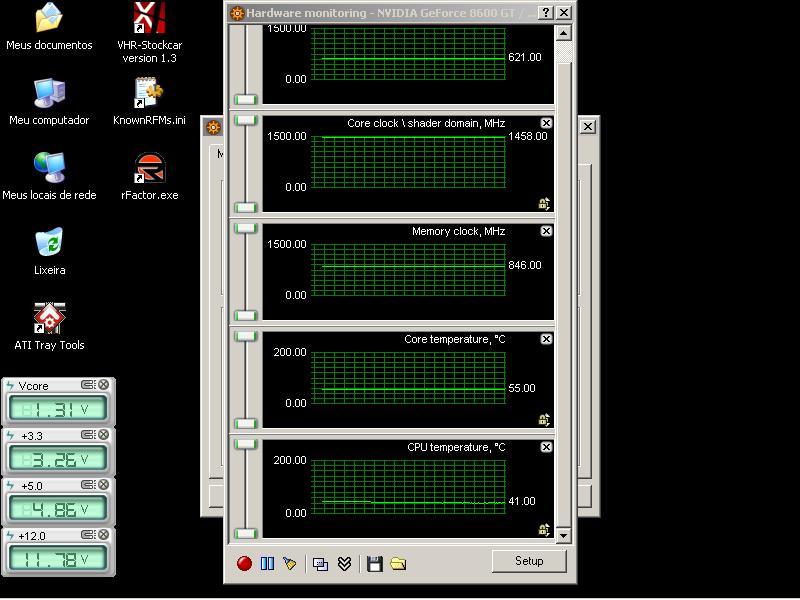Click the upper range slider handle beside the CPU temperature graph
Screen dimensions: 800x600
pos(245,444)
